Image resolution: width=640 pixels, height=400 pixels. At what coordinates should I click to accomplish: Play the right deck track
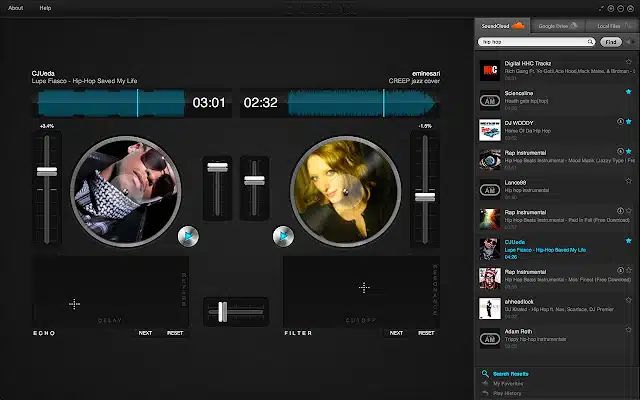(x=283, y=236)
